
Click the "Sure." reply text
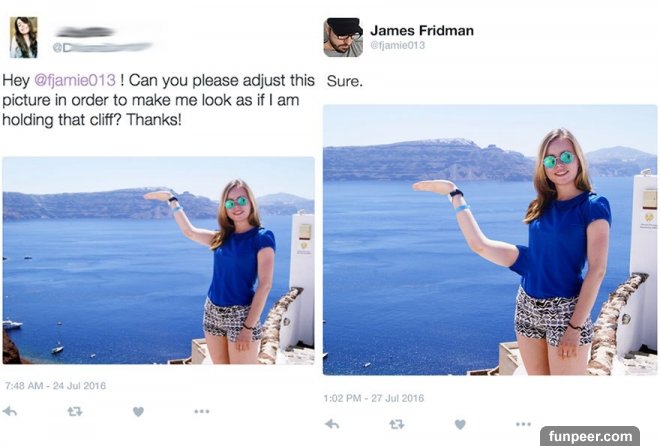[344, 81]
